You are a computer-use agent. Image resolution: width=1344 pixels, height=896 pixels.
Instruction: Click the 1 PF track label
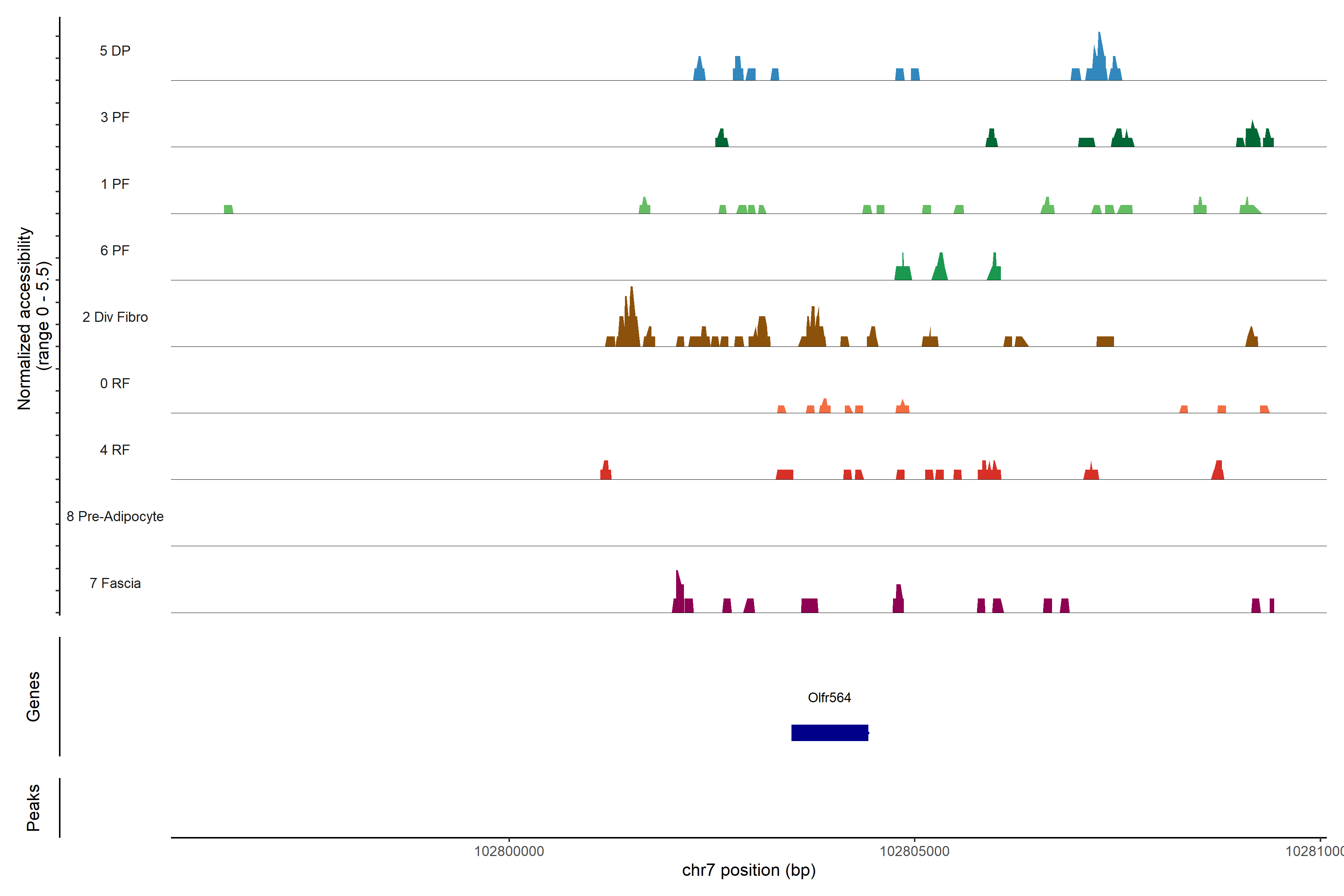click(x=115, y=184)
